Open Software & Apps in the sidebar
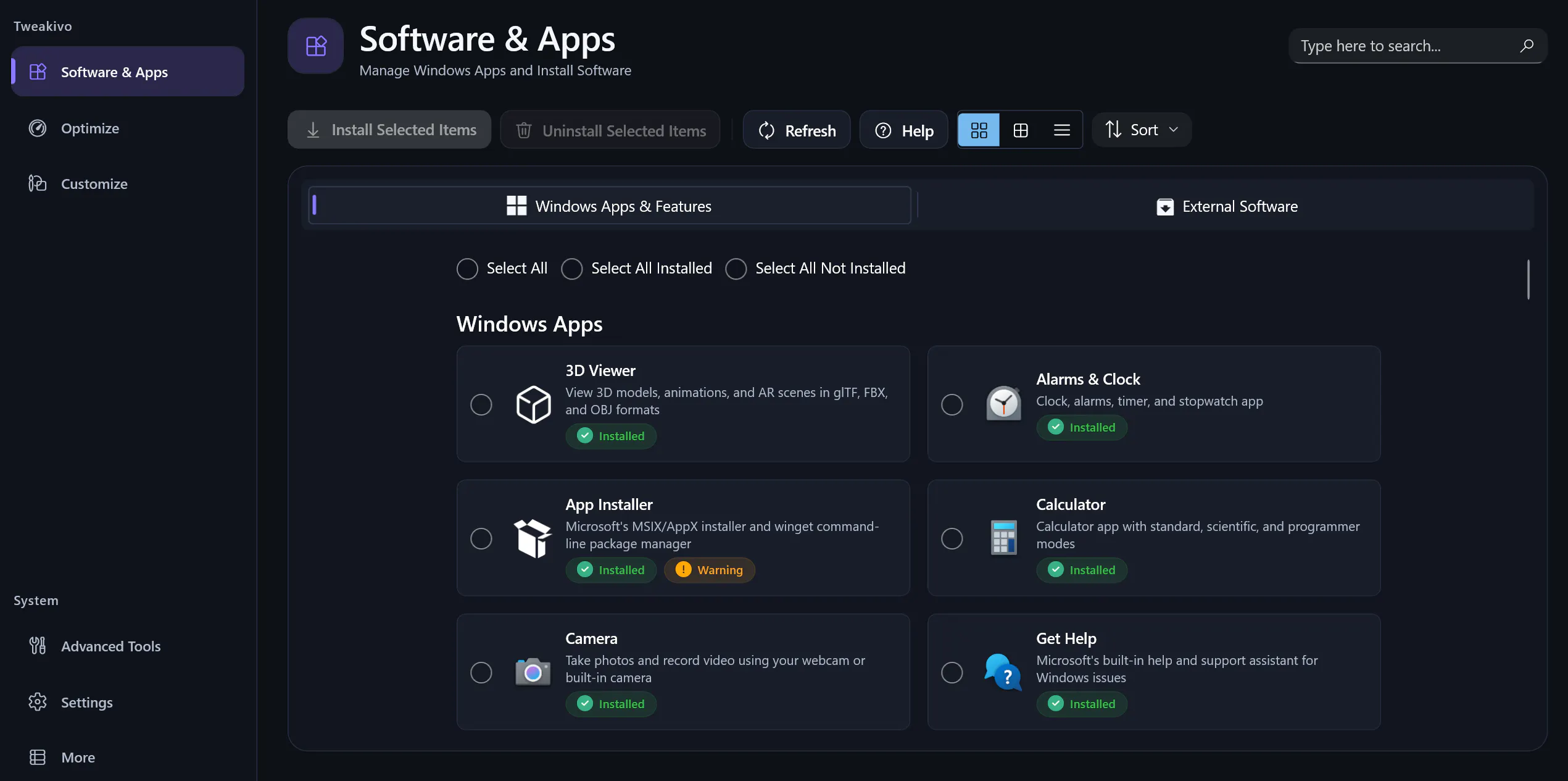Image resolution: width=1568 pixels, height=781 pixels. click(128, 72)
